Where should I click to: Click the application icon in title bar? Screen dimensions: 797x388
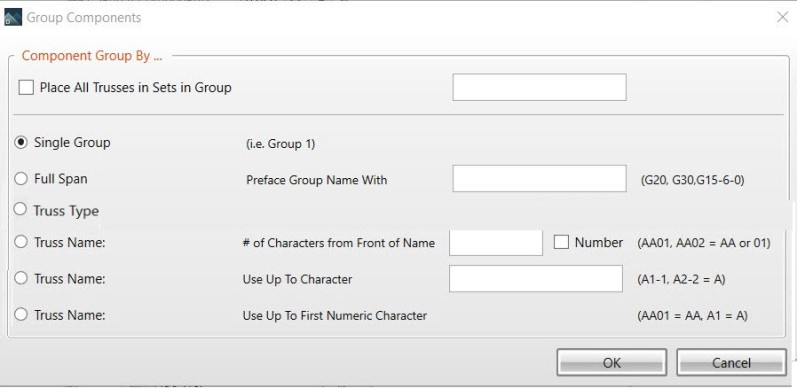pyautogui.click(x=13, y=17)
